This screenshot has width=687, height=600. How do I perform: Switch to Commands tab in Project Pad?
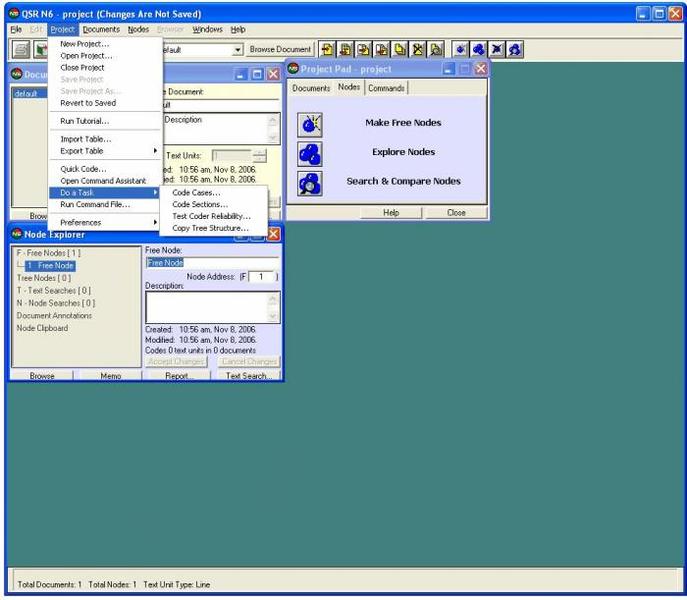click(x=386, y=88)
